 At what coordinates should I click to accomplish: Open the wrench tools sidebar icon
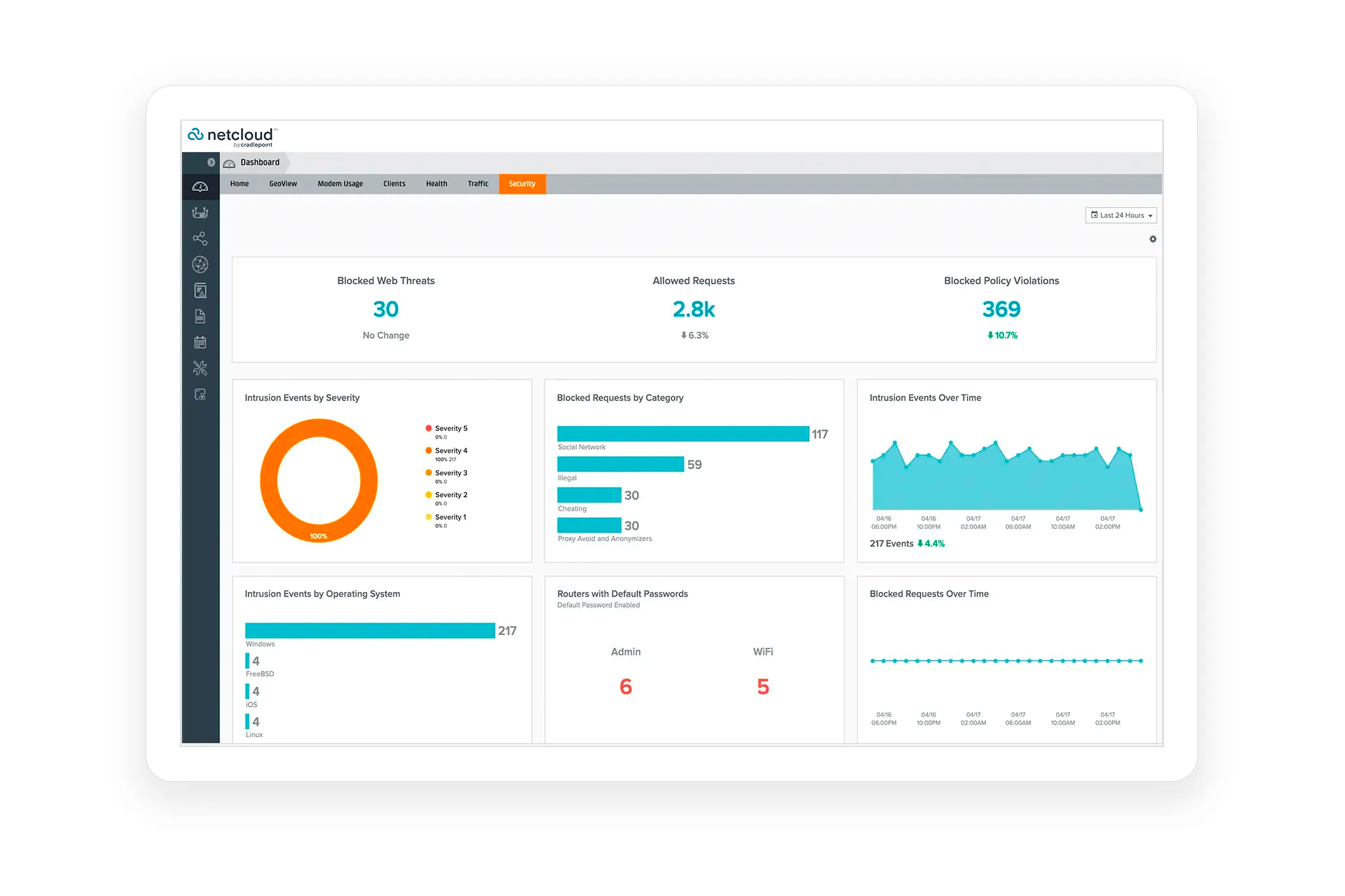(x=200, y=368)
